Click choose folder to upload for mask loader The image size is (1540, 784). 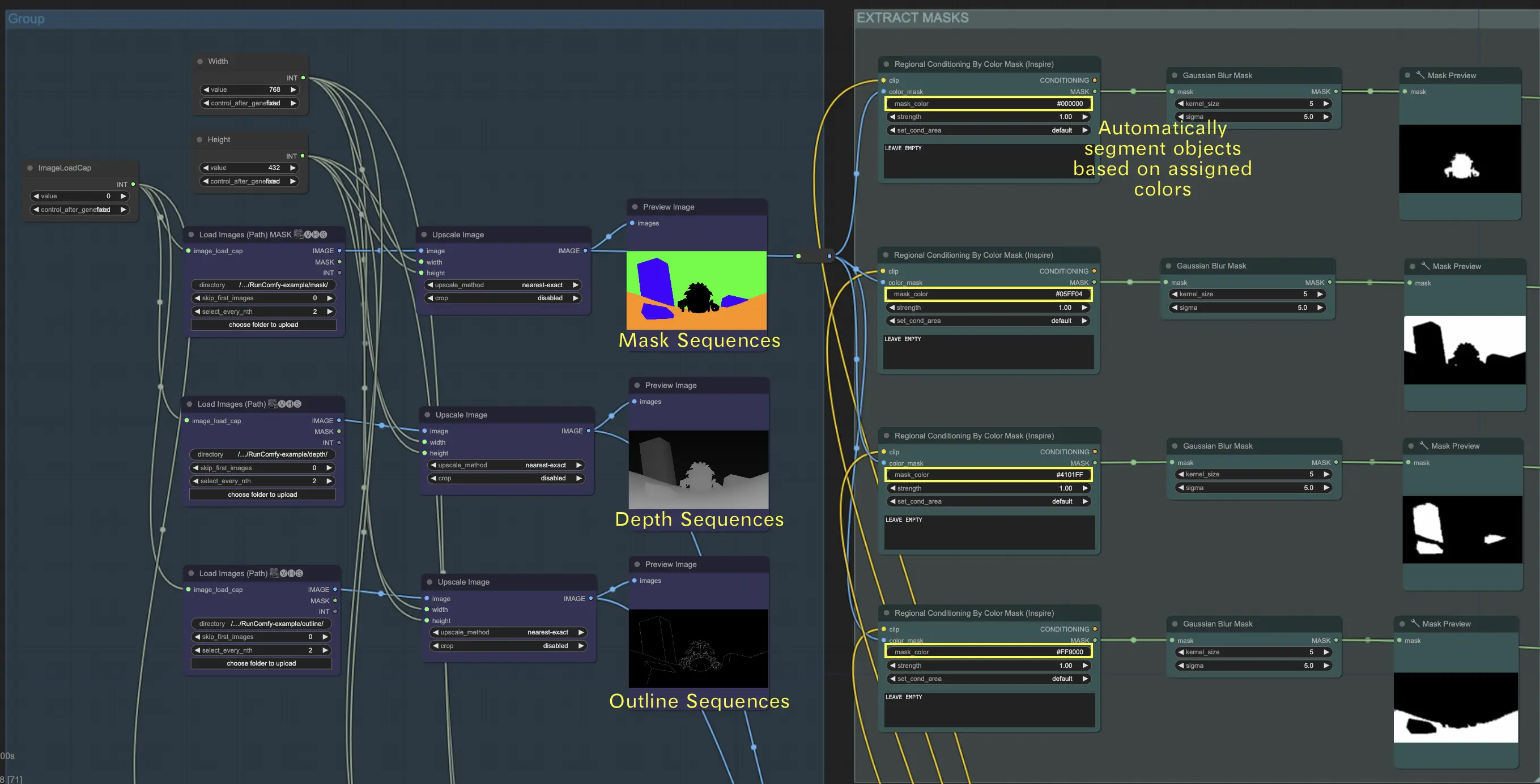[x=263, y=325]
